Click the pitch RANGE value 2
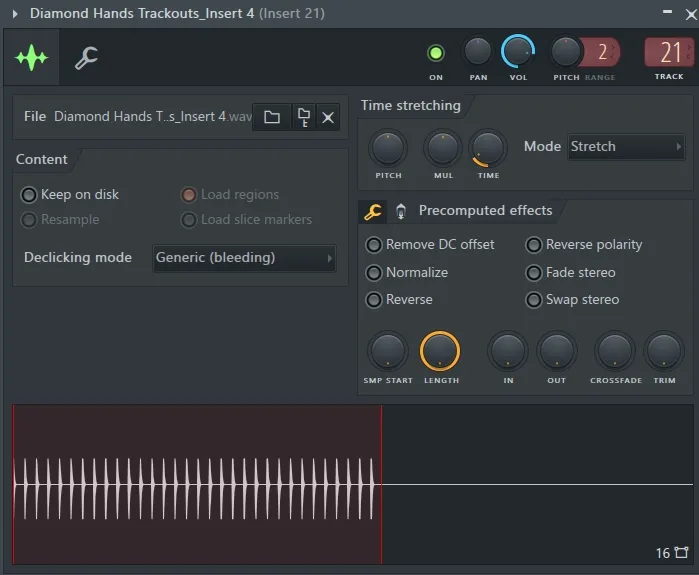 pyautogui.click(x=602, y=52)
